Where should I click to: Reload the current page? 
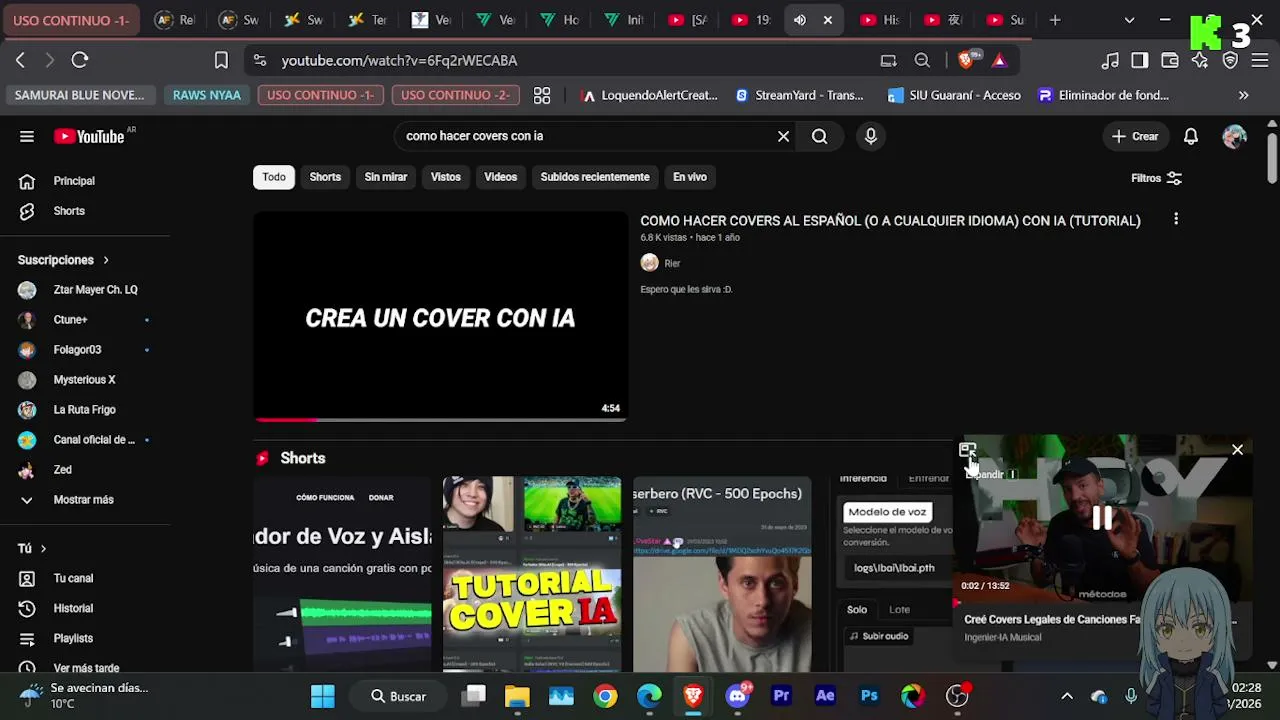click(80, 60)
